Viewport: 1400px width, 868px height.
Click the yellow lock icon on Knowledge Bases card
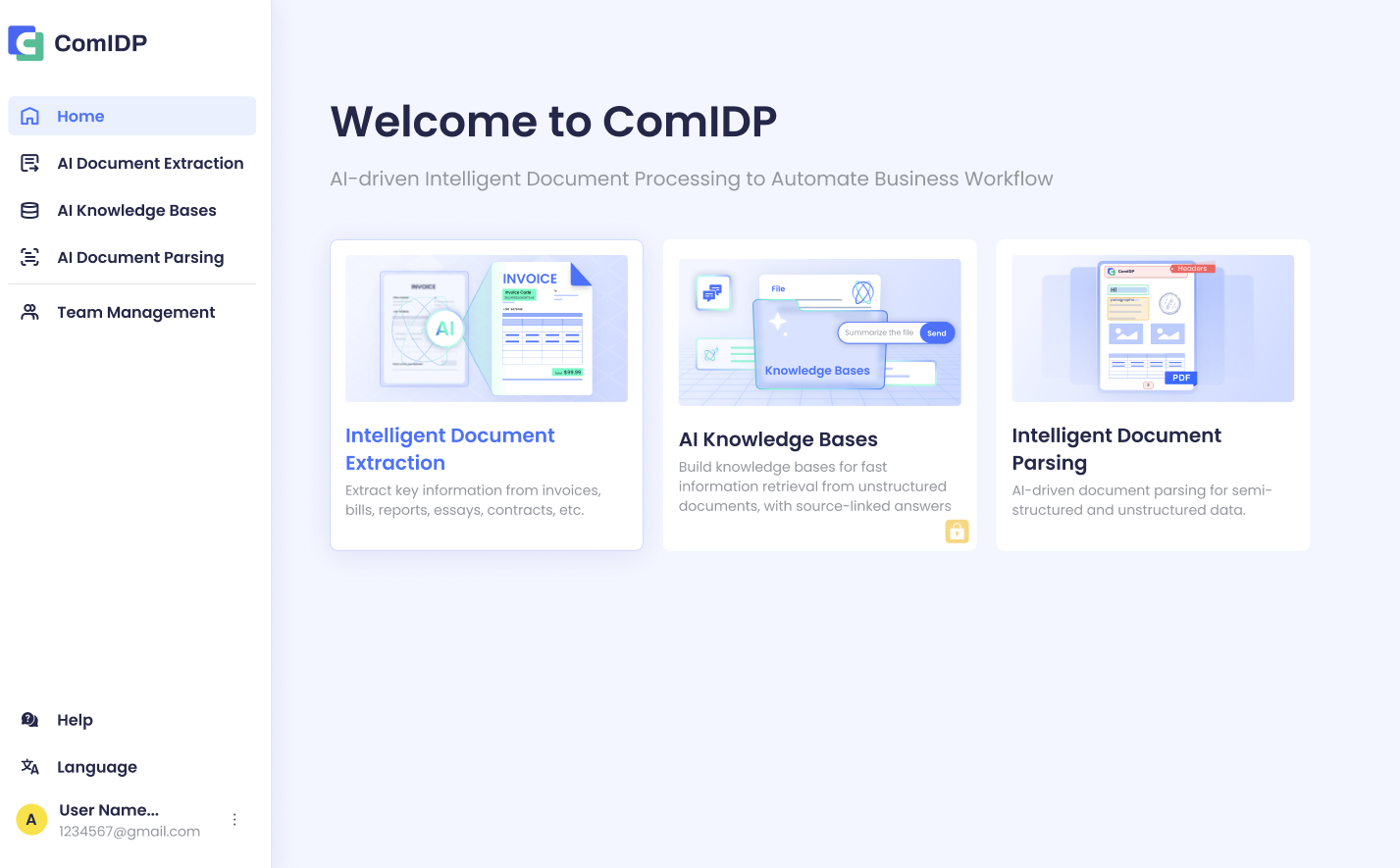(x=957, y=531)
